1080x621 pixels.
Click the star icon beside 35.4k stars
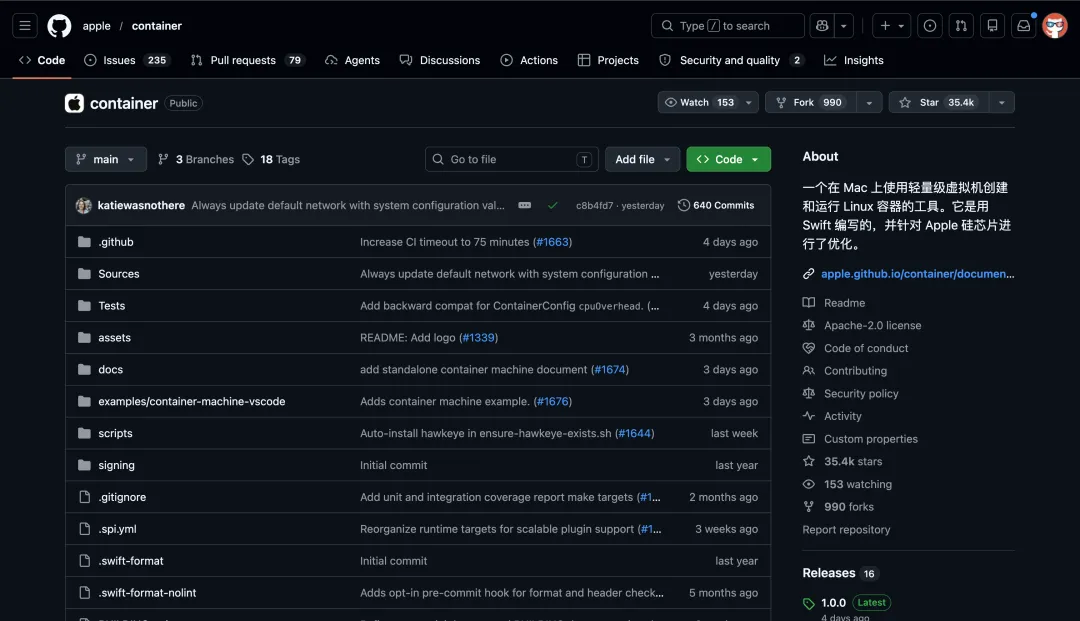[809, 461]
